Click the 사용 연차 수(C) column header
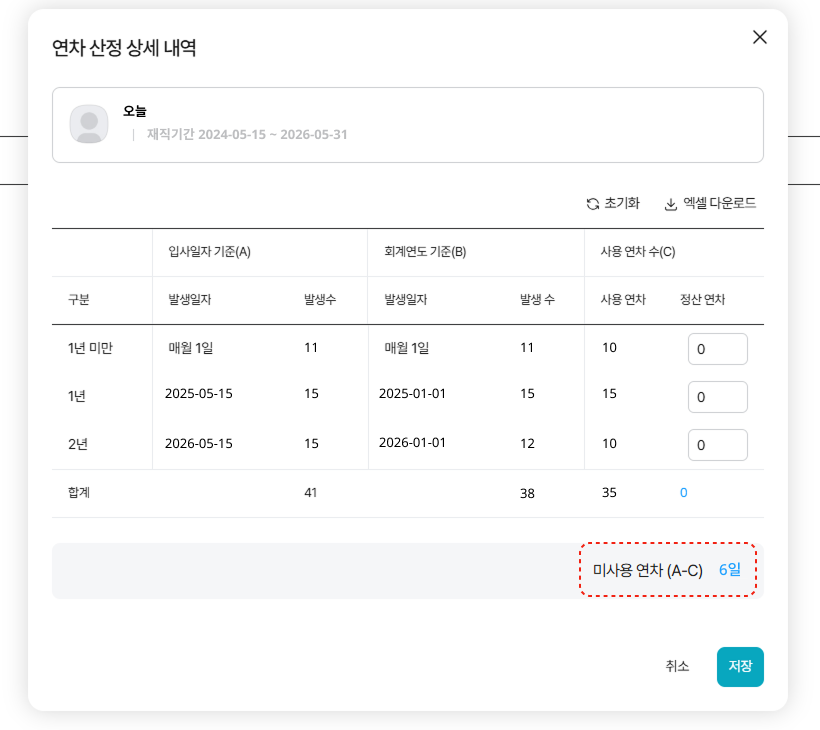The image size is (820, 730). 638,252
